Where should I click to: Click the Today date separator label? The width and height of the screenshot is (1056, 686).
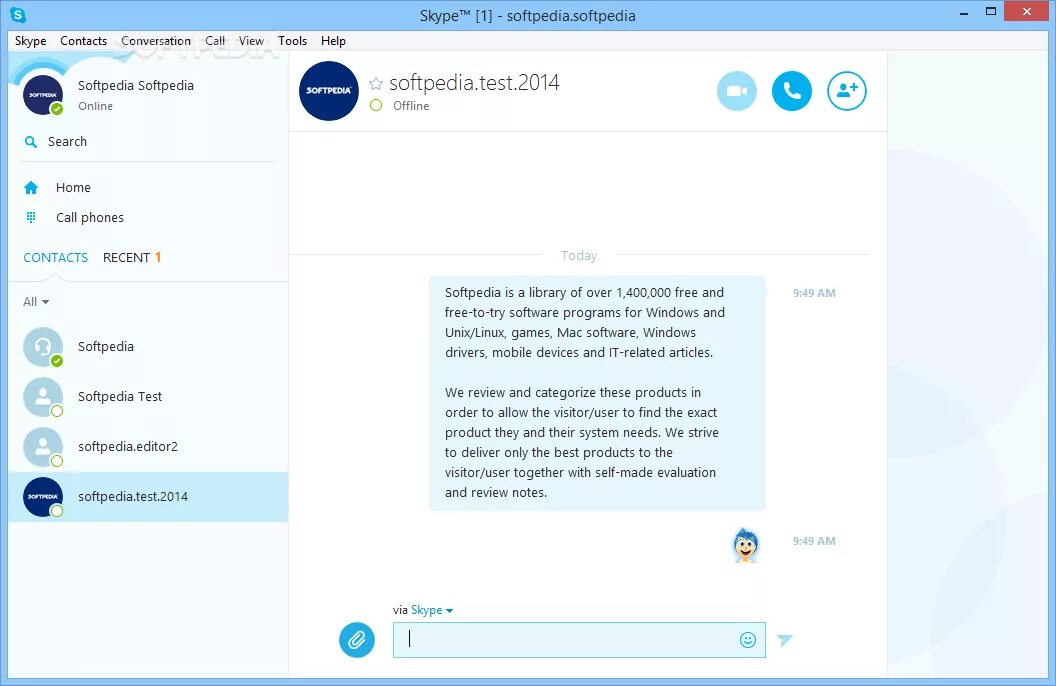[x=579, y=256]
